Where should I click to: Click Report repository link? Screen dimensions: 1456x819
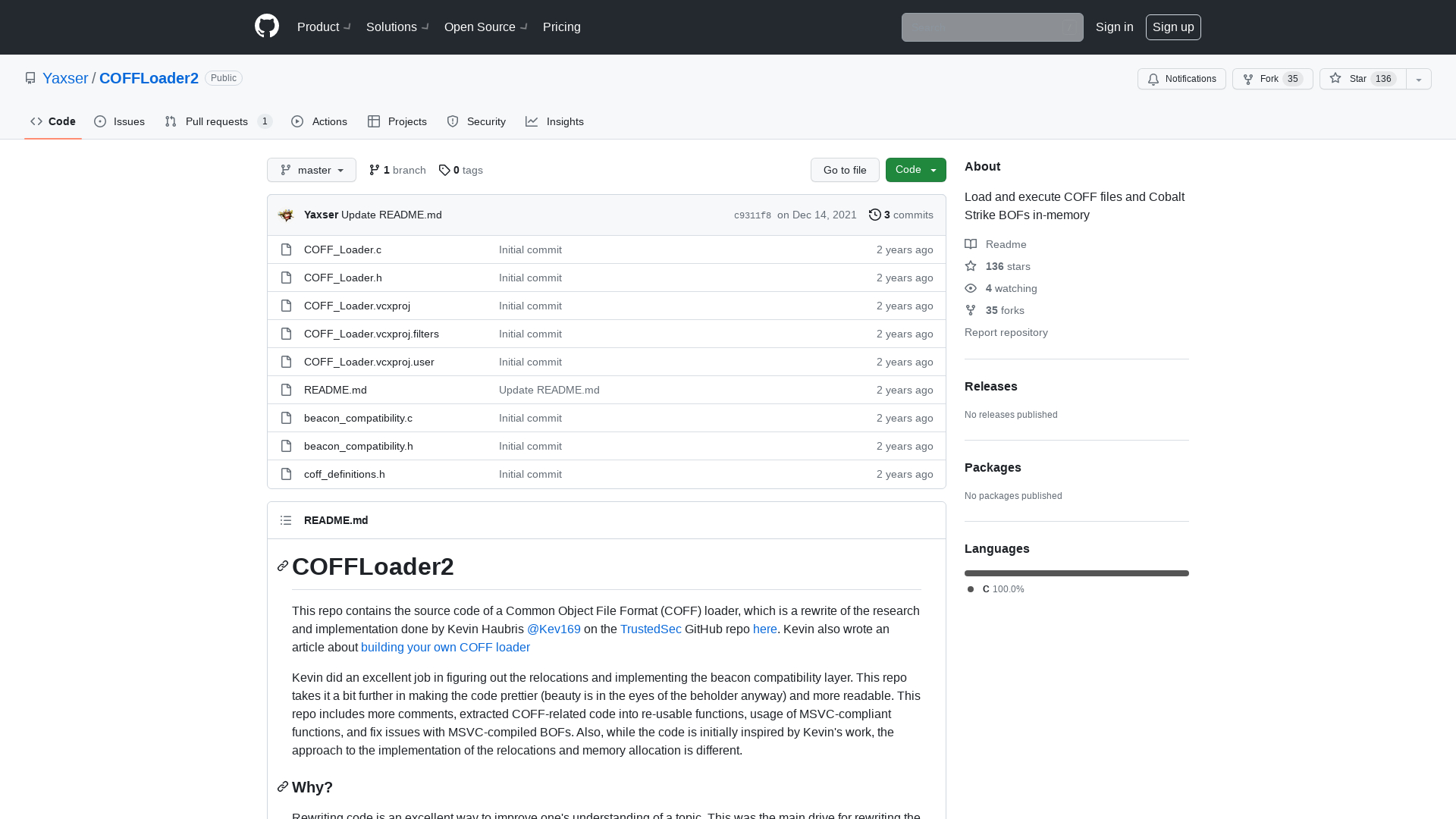pos(1006,332)
